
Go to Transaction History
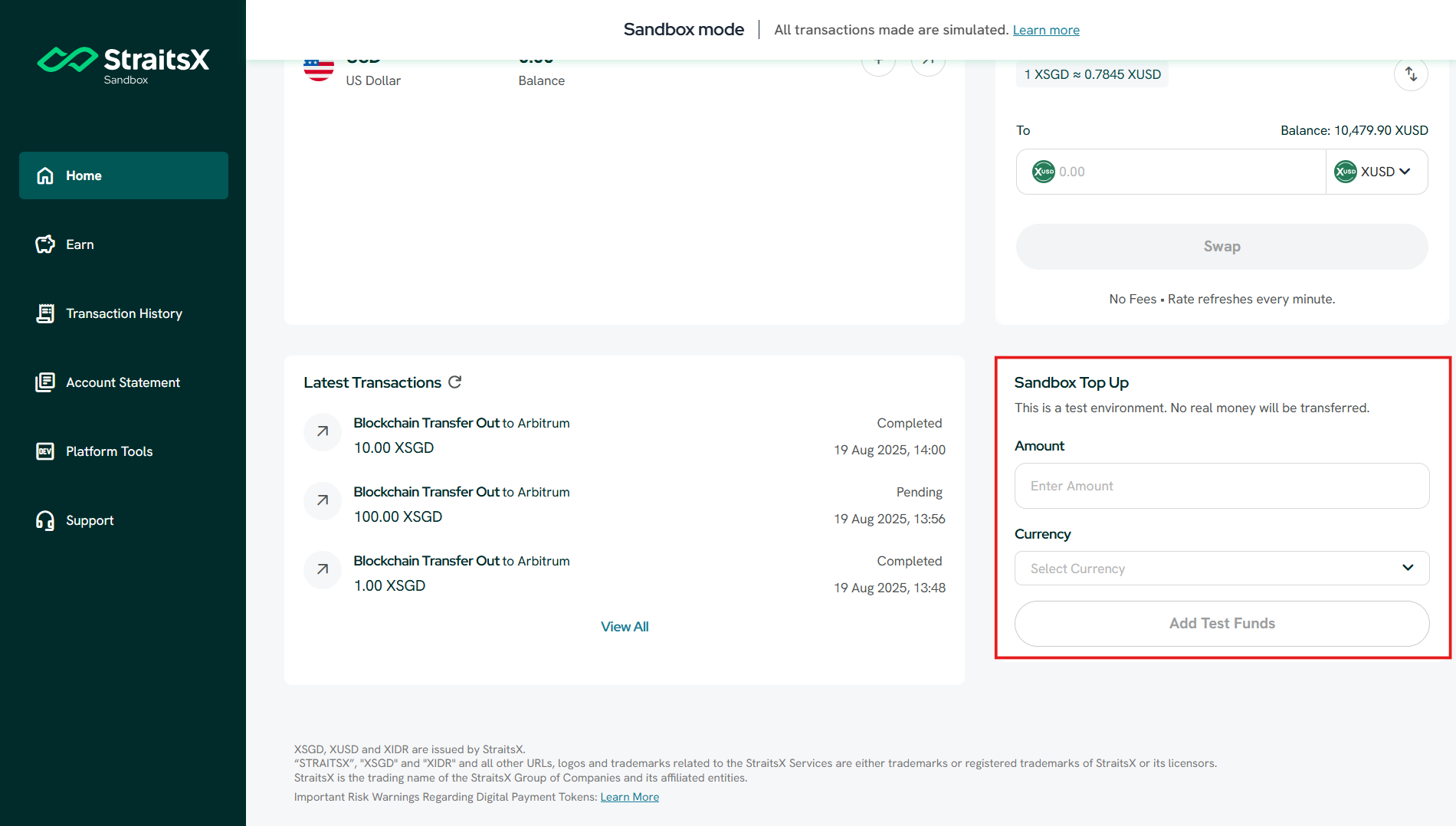click(123, 313)
